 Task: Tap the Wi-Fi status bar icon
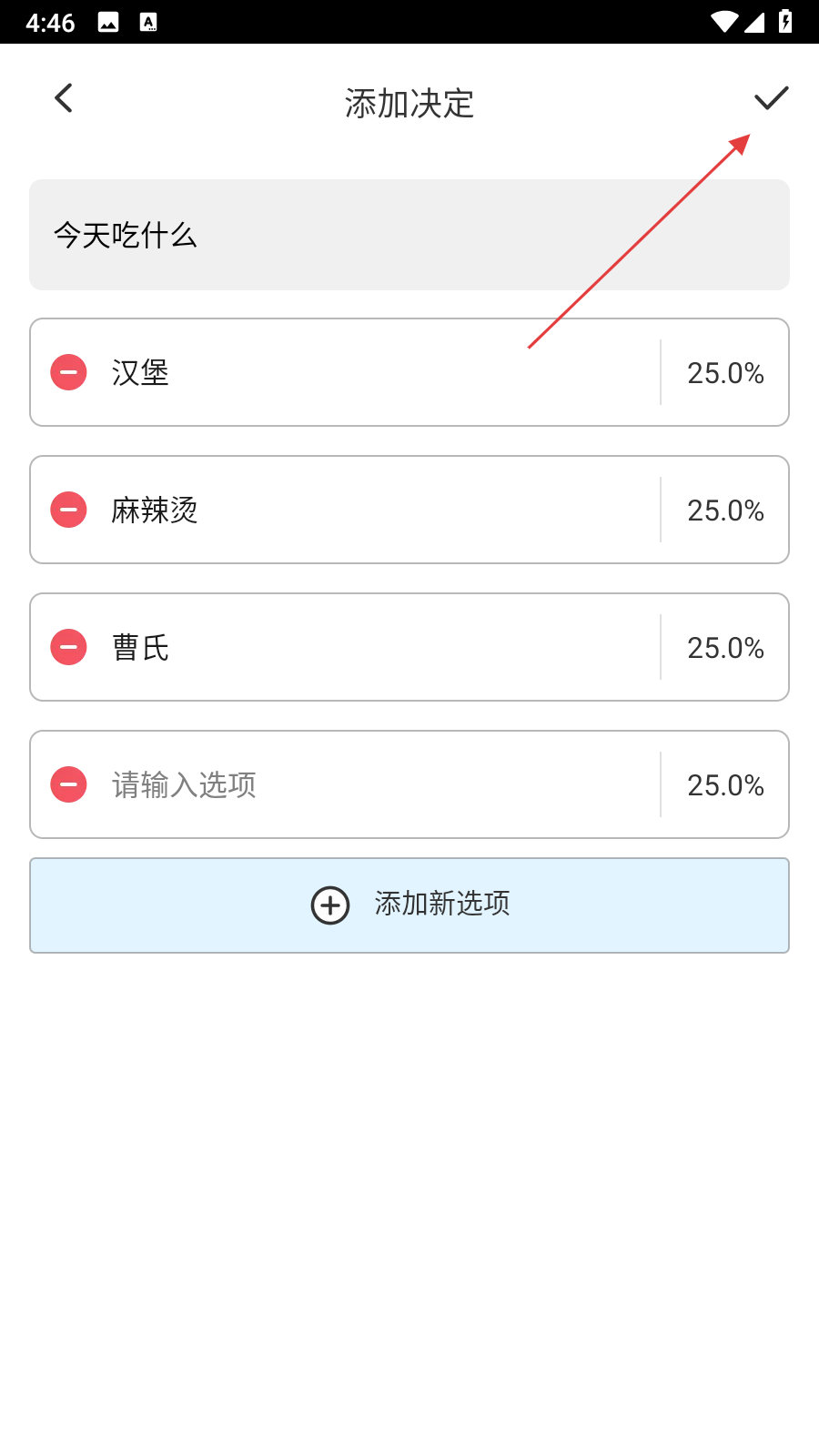click(724, 22)
